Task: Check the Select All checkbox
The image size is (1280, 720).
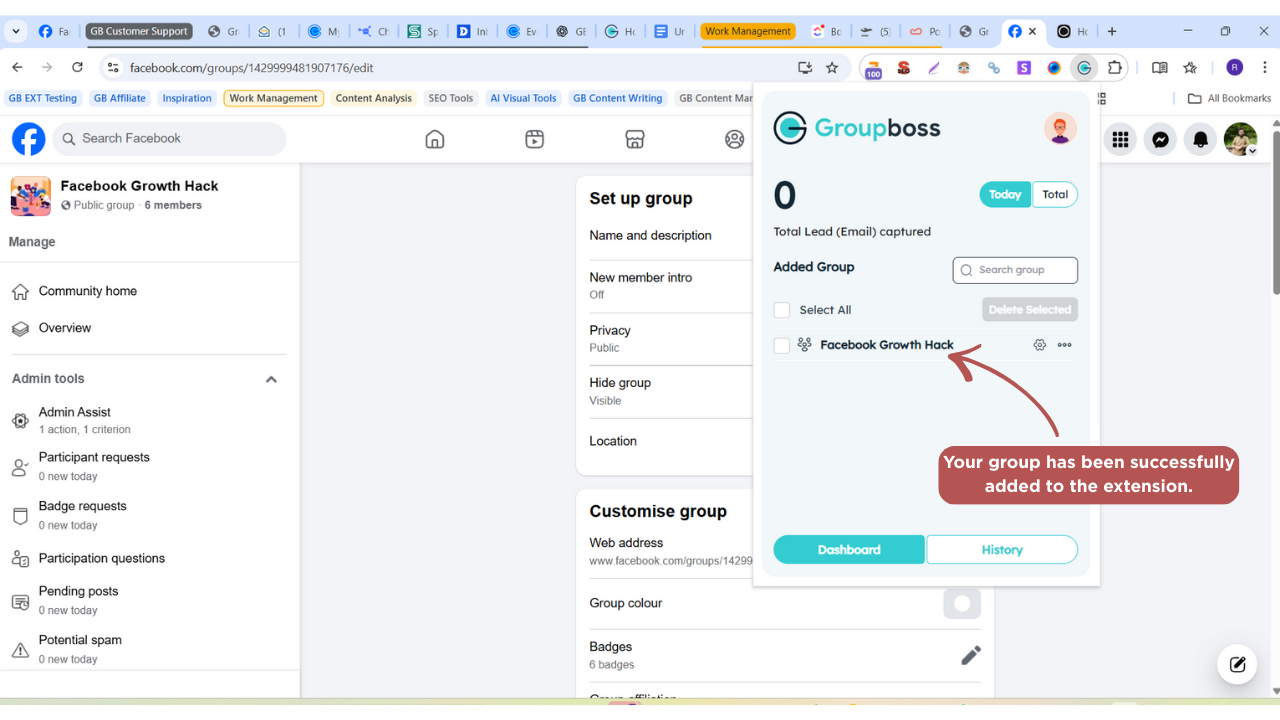Action: coord(782,310)
